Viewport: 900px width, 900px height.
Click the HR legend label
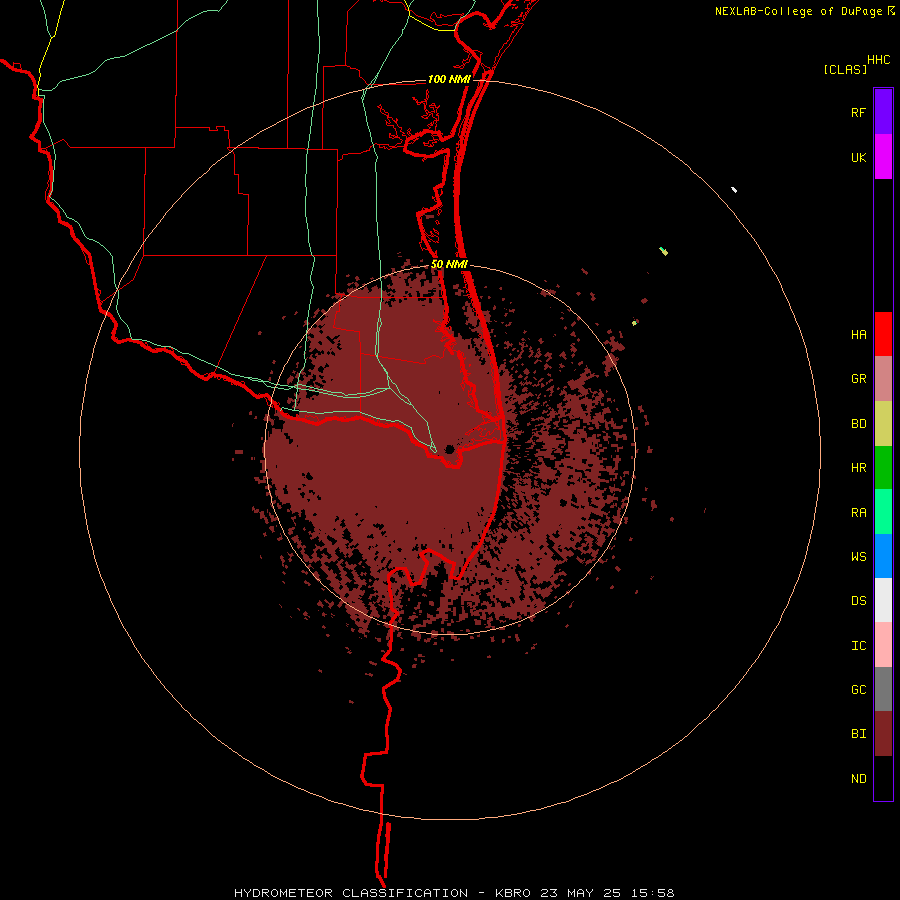tap(858, 468)
